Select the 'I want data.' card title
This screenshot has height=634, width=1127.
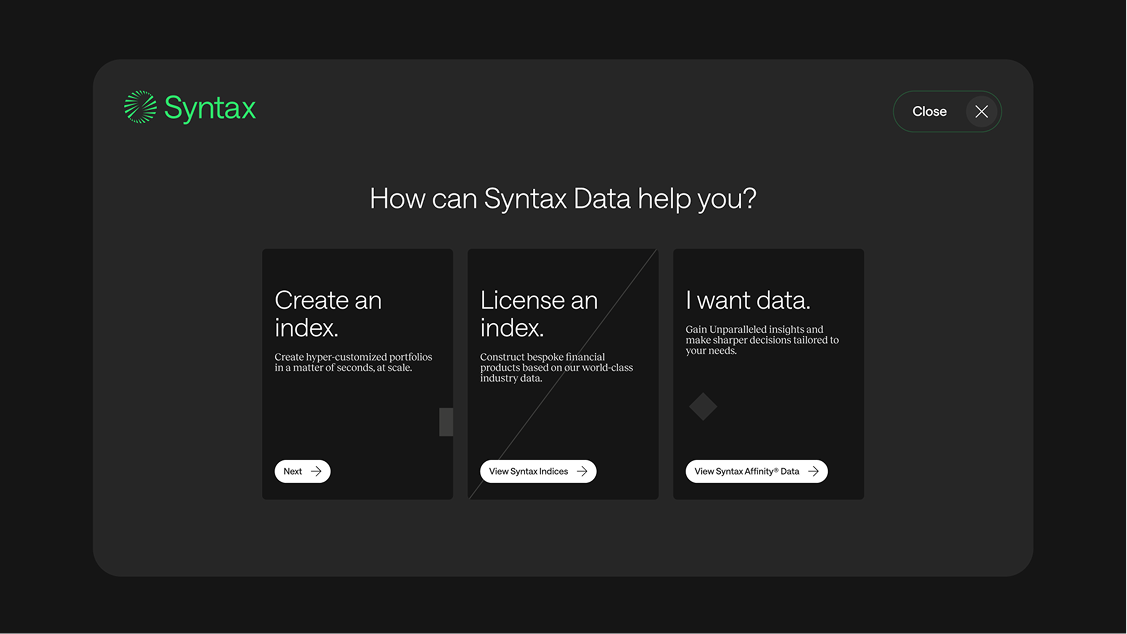(x=747, y=300)
